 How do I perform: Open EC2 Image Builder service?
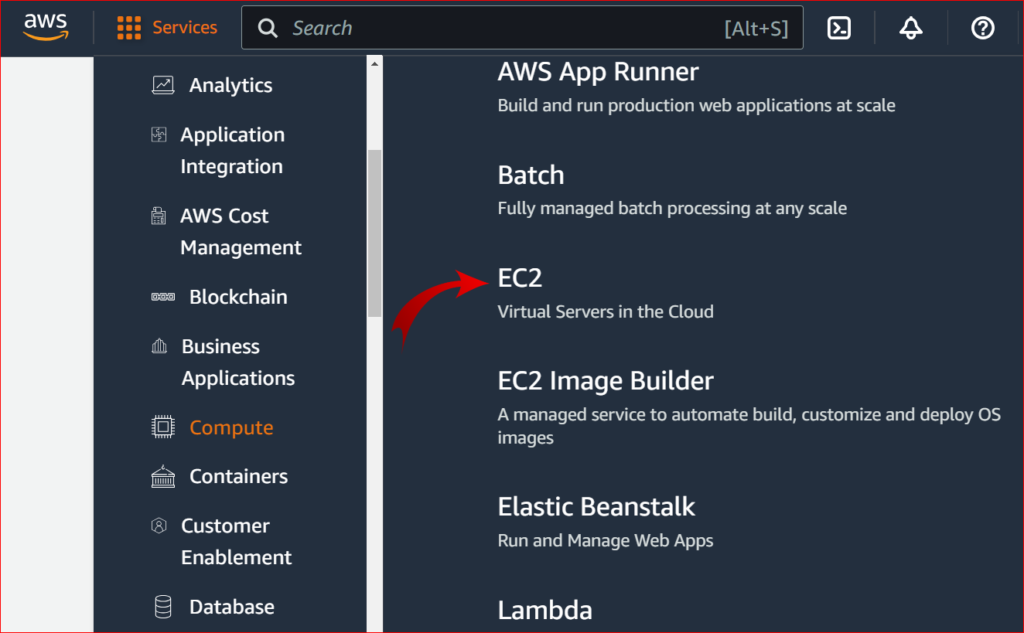point(605,381)
